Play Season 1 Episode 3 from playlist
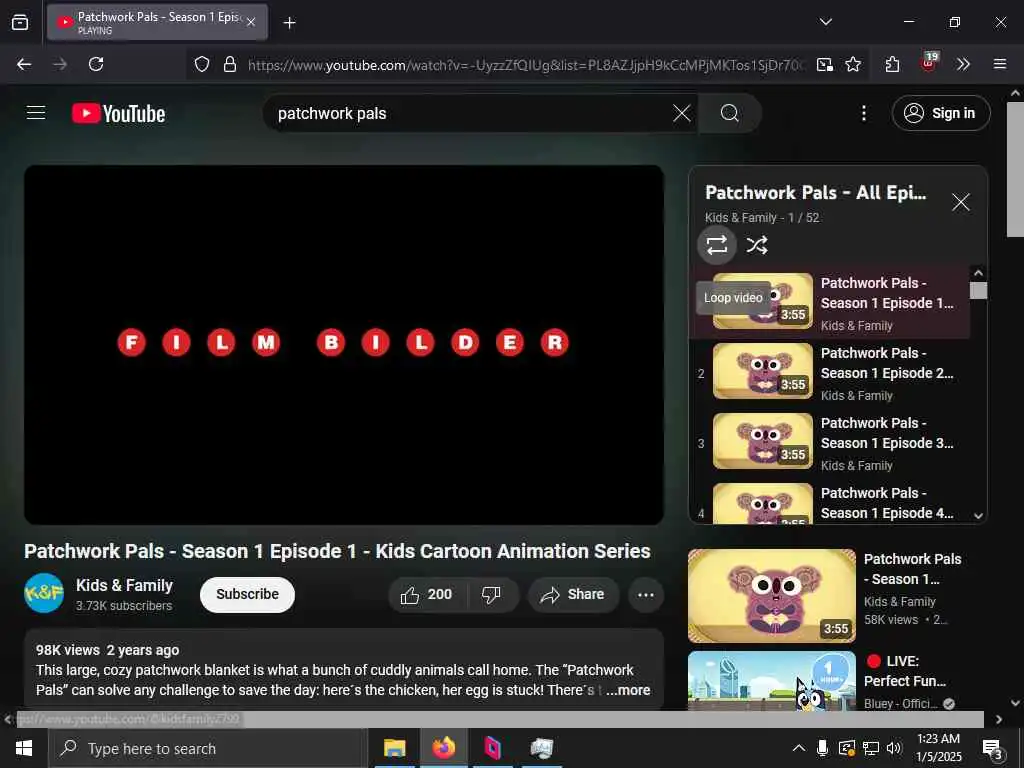Screen dimensions: 1024x768 tap(830, 443)
